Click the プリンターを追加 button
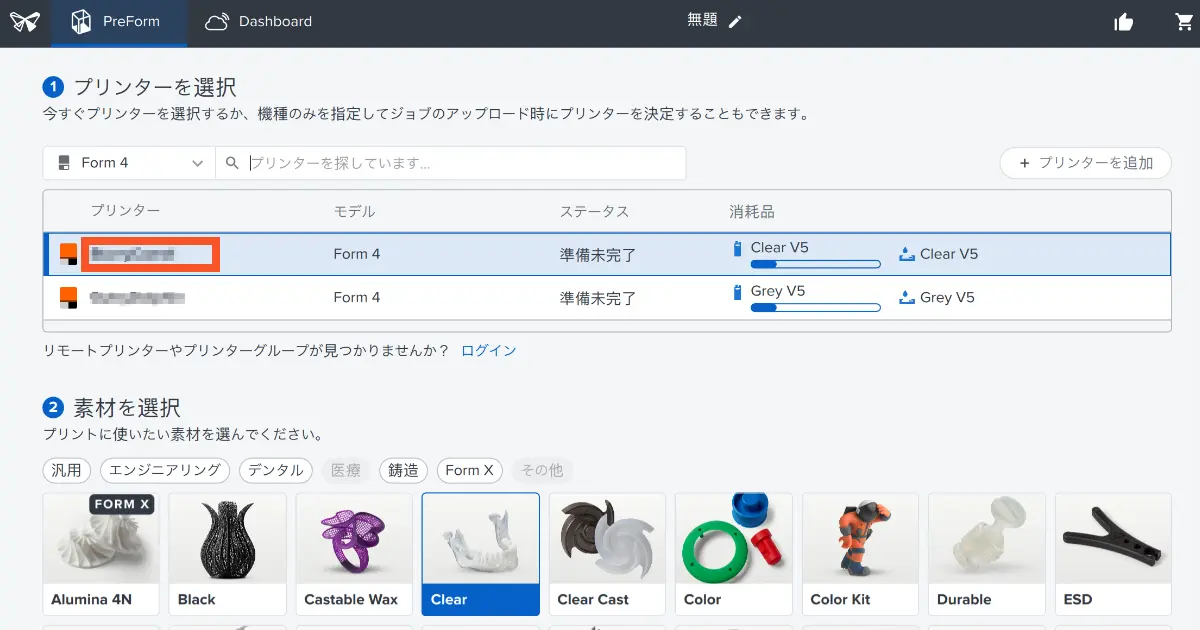 tap(1085, 163)
